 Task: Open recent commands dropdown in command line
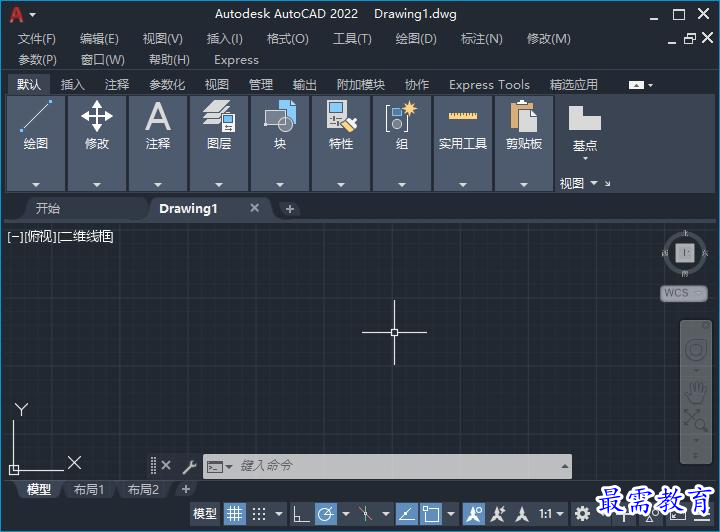pos(229,467)
